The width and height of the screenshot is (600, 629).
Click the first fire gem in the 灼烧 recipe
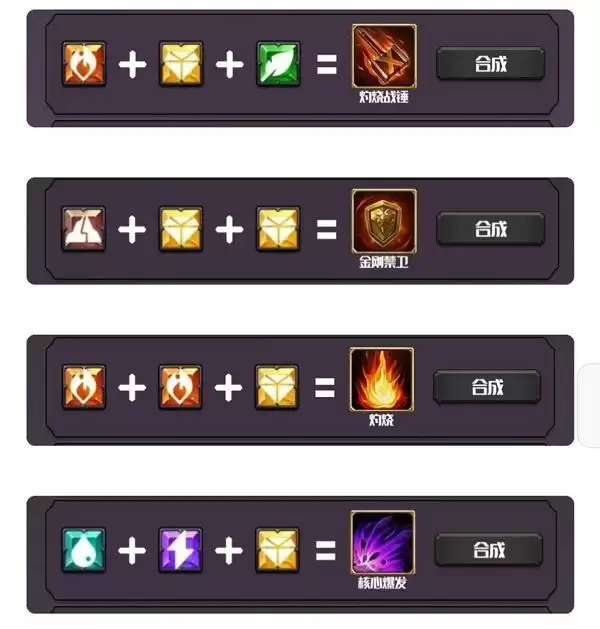(x=84, y=387)
